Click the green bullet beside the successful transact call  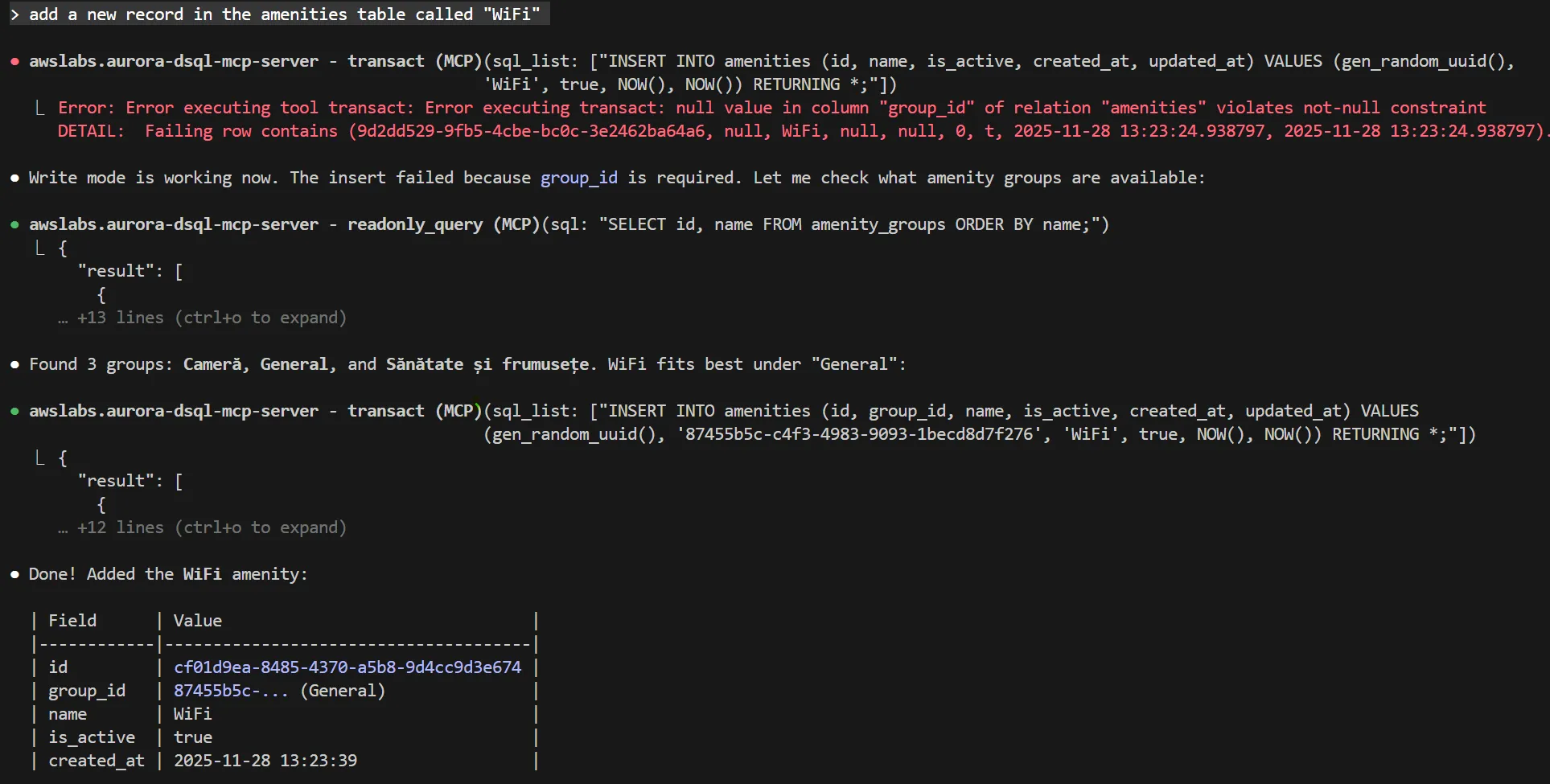pyautogui.click(x=14, y=412)
